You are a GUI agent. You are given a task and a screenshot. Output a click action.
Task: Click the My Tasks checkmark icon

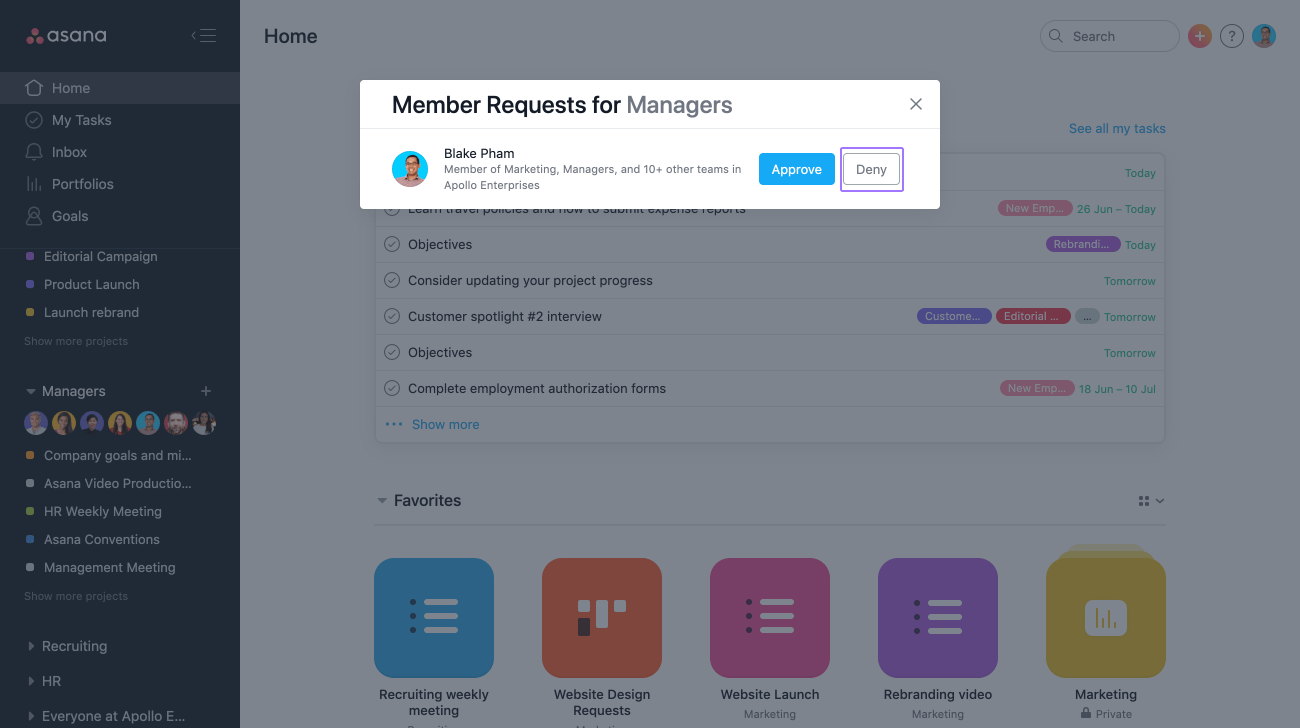34,120
